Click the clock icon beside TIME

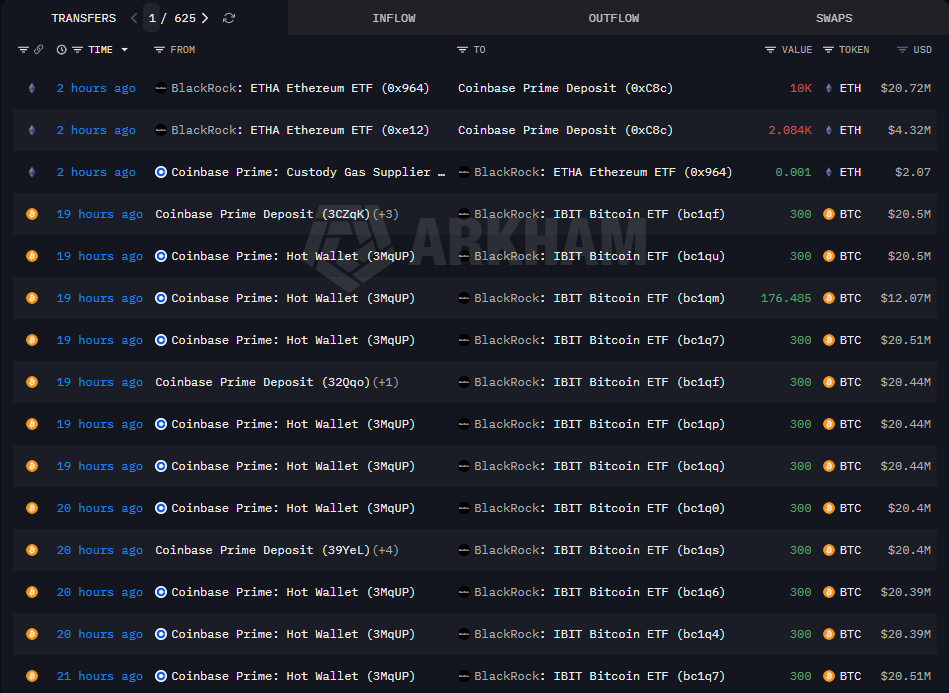click(62, 50)
